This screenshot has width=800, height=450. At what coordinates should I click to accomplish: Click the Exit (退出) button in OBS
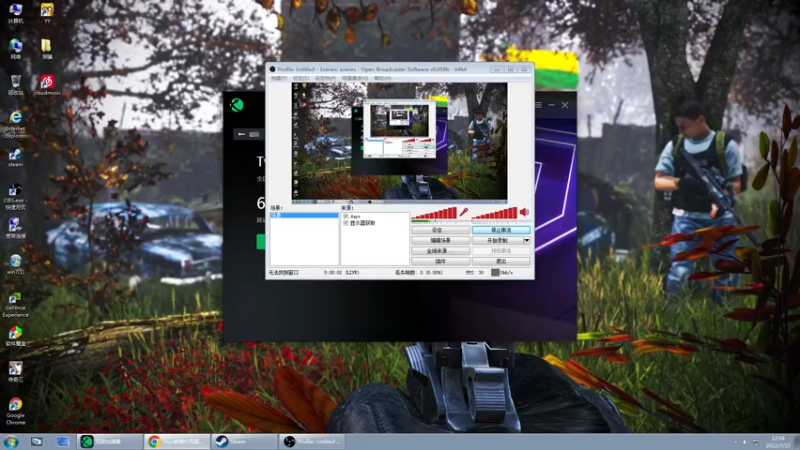tap(501, 261)
